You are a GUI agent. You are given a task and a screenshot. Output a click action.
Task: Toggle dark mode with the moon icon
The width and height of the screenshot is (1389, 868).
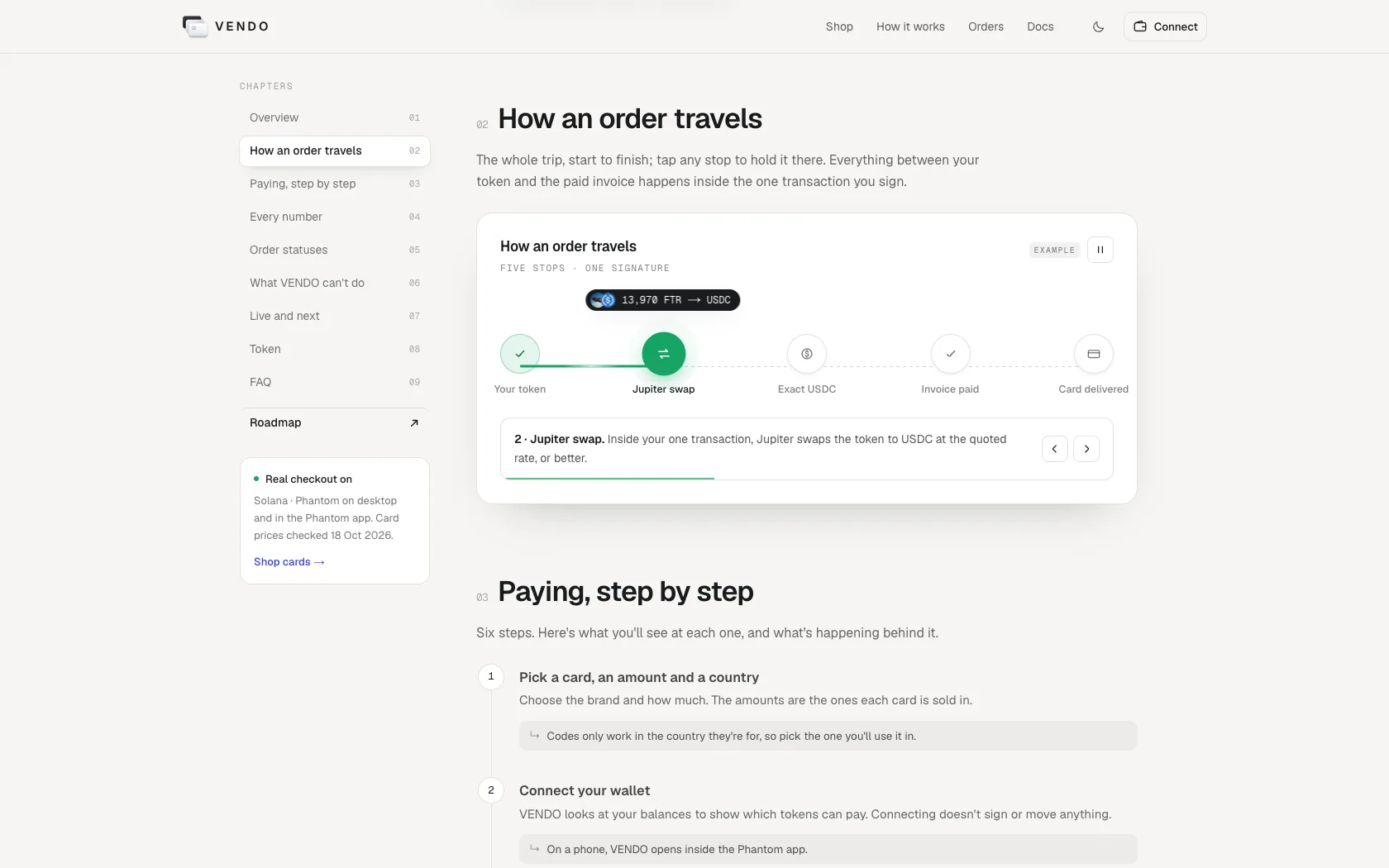click(x=1098, y=26)
